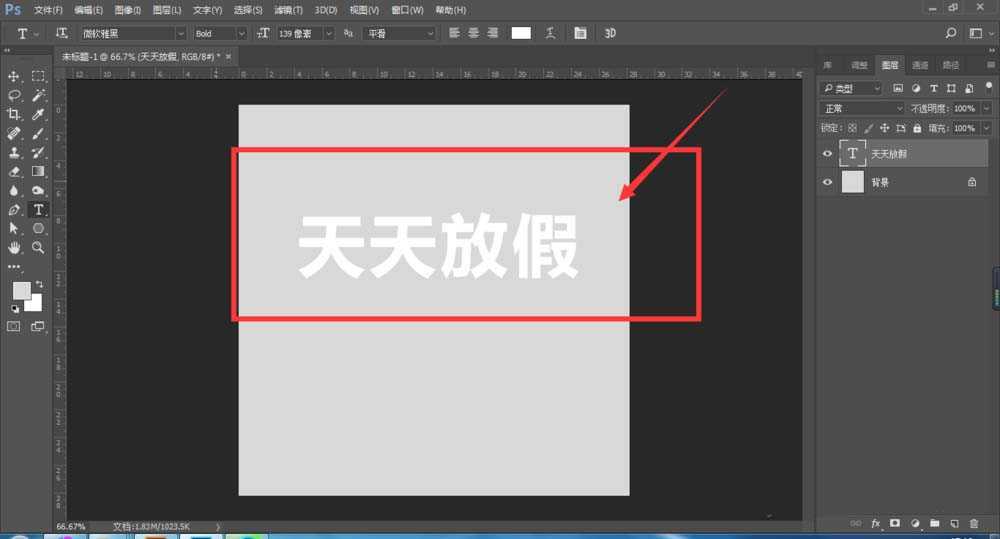The image size is (1000, 539).
Task: Switch to the 通道 panel tab
Action: tap(919, 65)
